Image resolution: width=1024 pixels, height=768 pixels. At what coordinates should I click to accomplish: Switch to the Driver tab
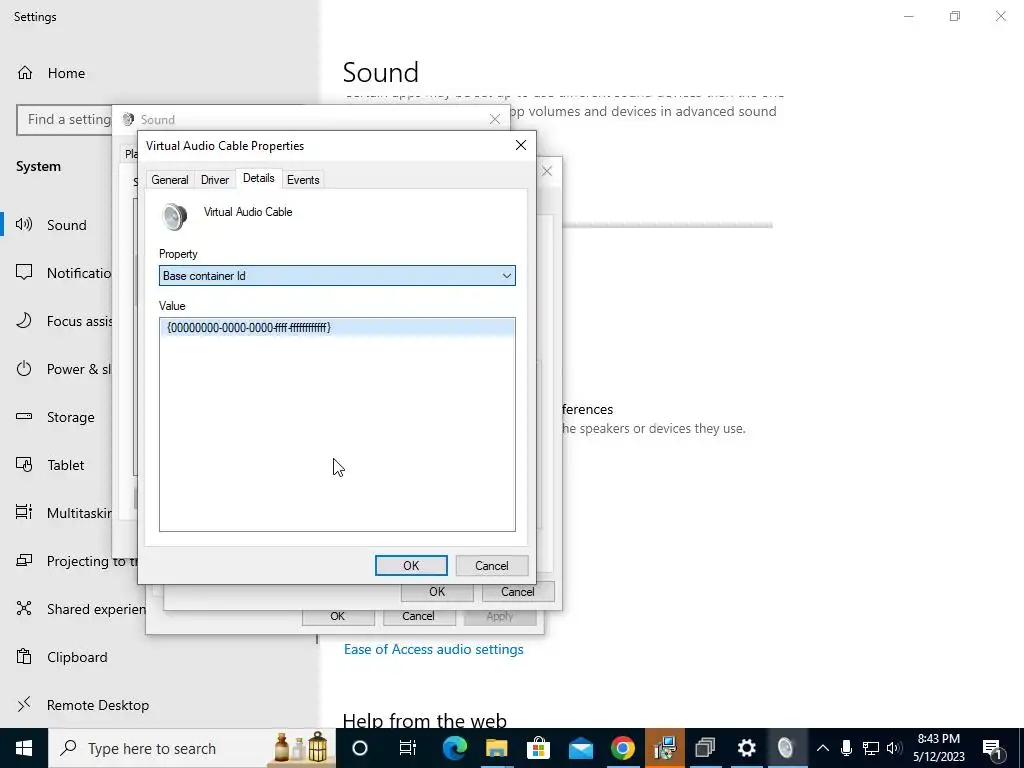coord(215,180)
